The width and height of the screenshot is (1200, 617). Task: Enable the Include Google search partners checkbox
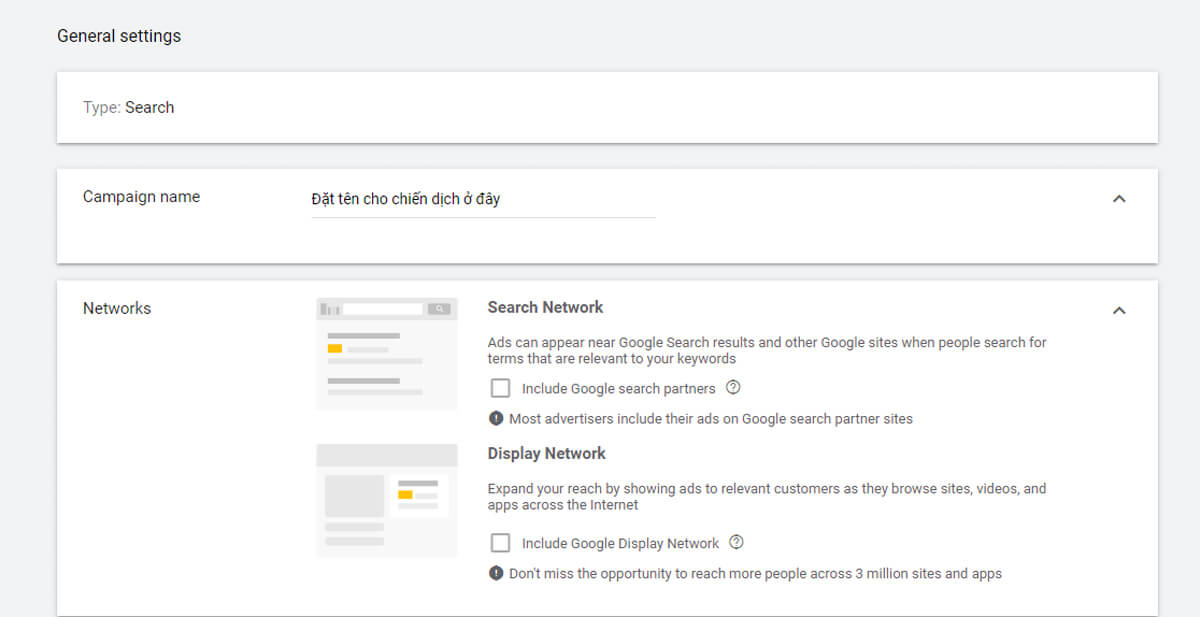[500, 388]
